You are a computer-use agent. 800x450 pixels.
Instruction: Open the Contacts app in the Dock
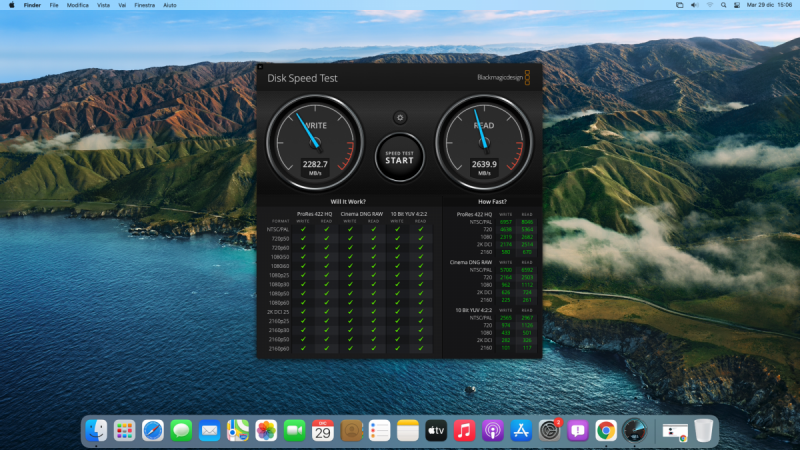coord(351,431)
